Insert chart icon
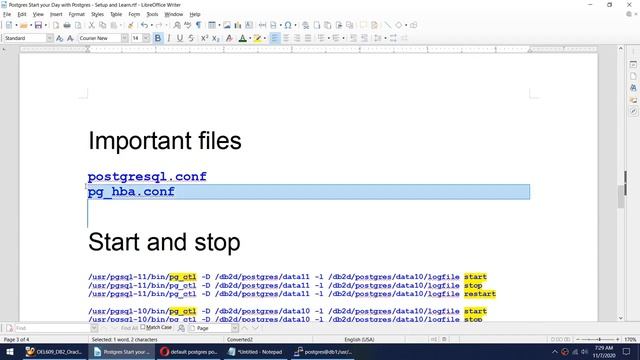The height and width of the screenshot is (360, 640). point(238,25)
